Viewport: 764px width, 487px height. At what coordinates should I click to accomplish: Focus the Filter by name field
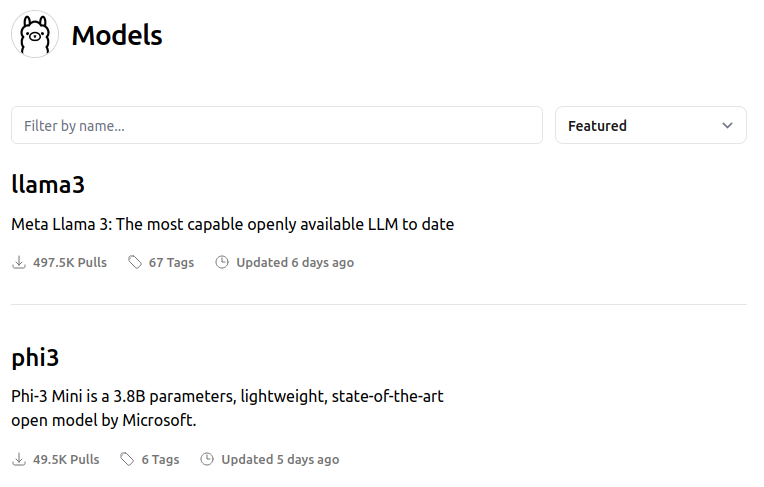276,126
